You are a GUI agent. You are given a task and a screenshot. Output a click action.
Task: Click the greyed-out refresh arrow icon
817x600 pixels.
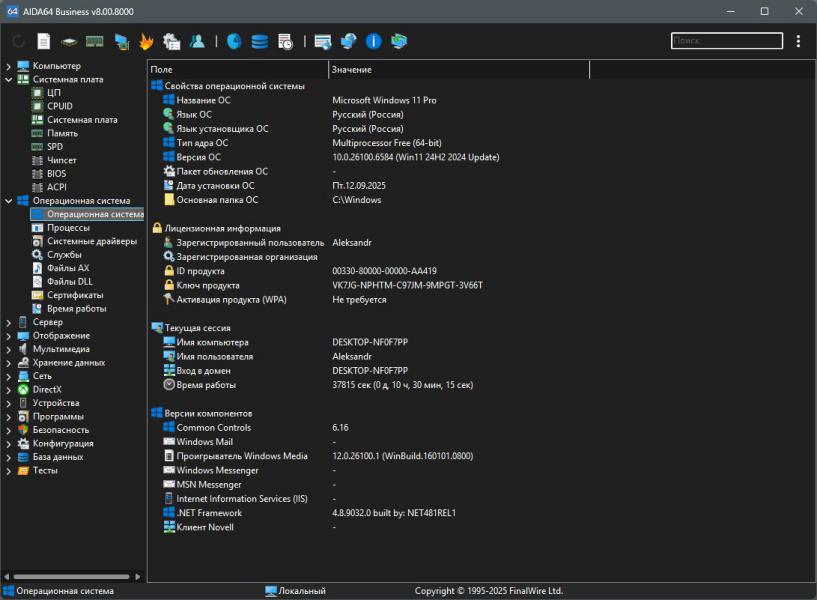pyautogui.click(x=18, y=41)
